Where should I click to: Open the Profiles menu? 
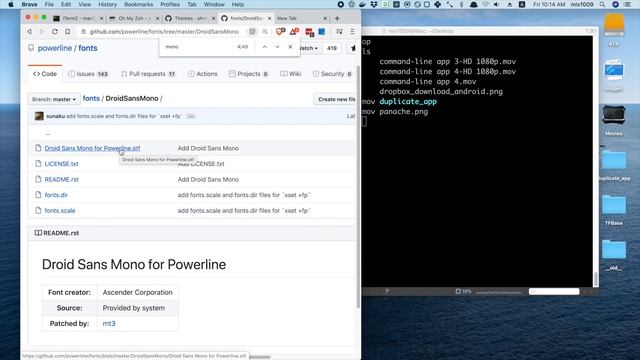click(170, 4)
